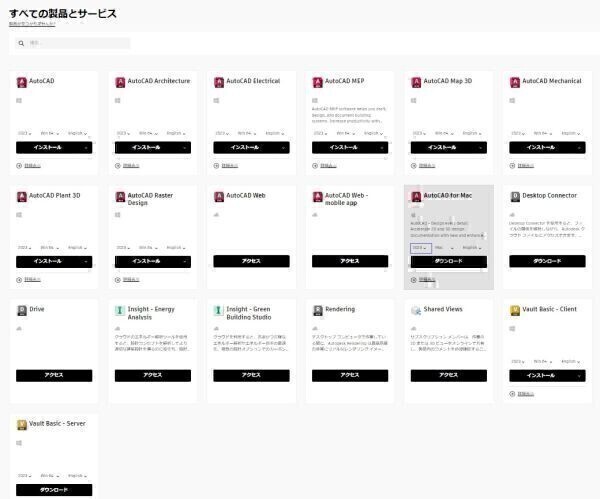The width and height of the screenshot is (600, 499).
Task: Open Vault Basic - Client platform dropdown
Action: (x=543, y=361)
